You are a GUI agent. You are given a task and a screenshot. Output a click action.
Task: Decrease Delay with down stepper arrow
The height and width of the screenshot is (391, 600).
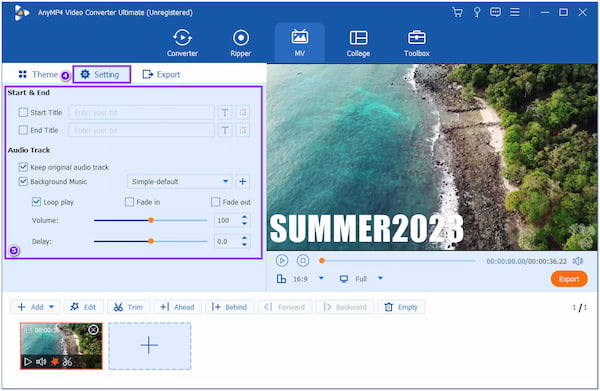click(x=245, y=245)
